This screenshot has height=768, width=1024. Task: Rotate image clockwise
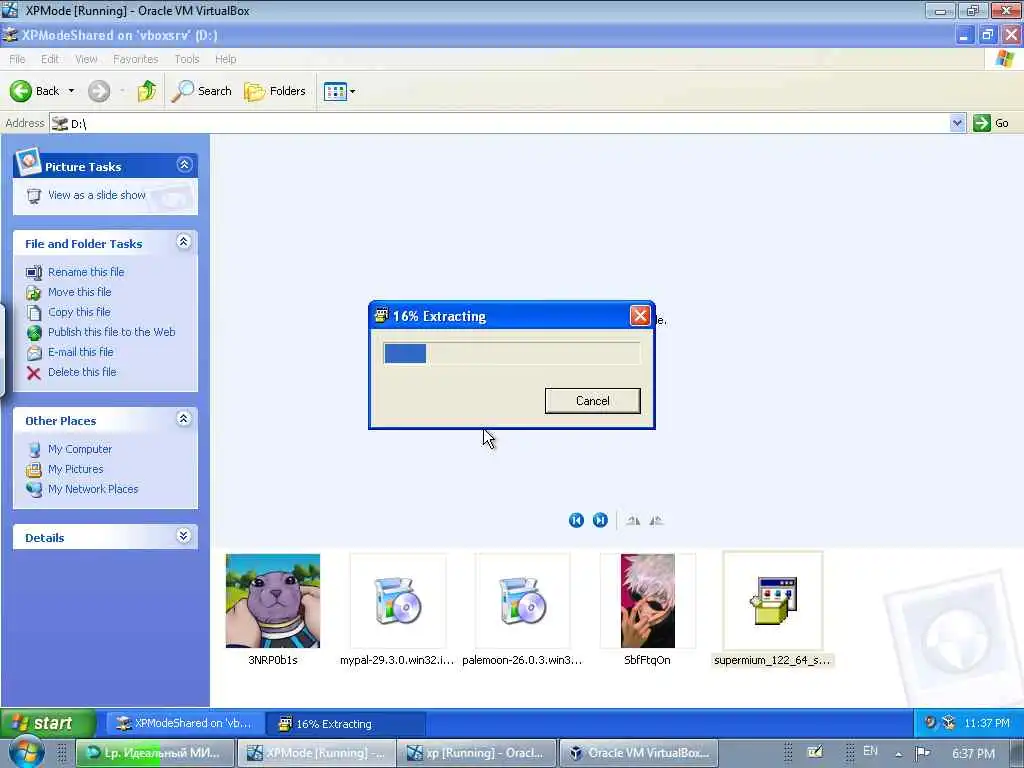pos(633,520)
